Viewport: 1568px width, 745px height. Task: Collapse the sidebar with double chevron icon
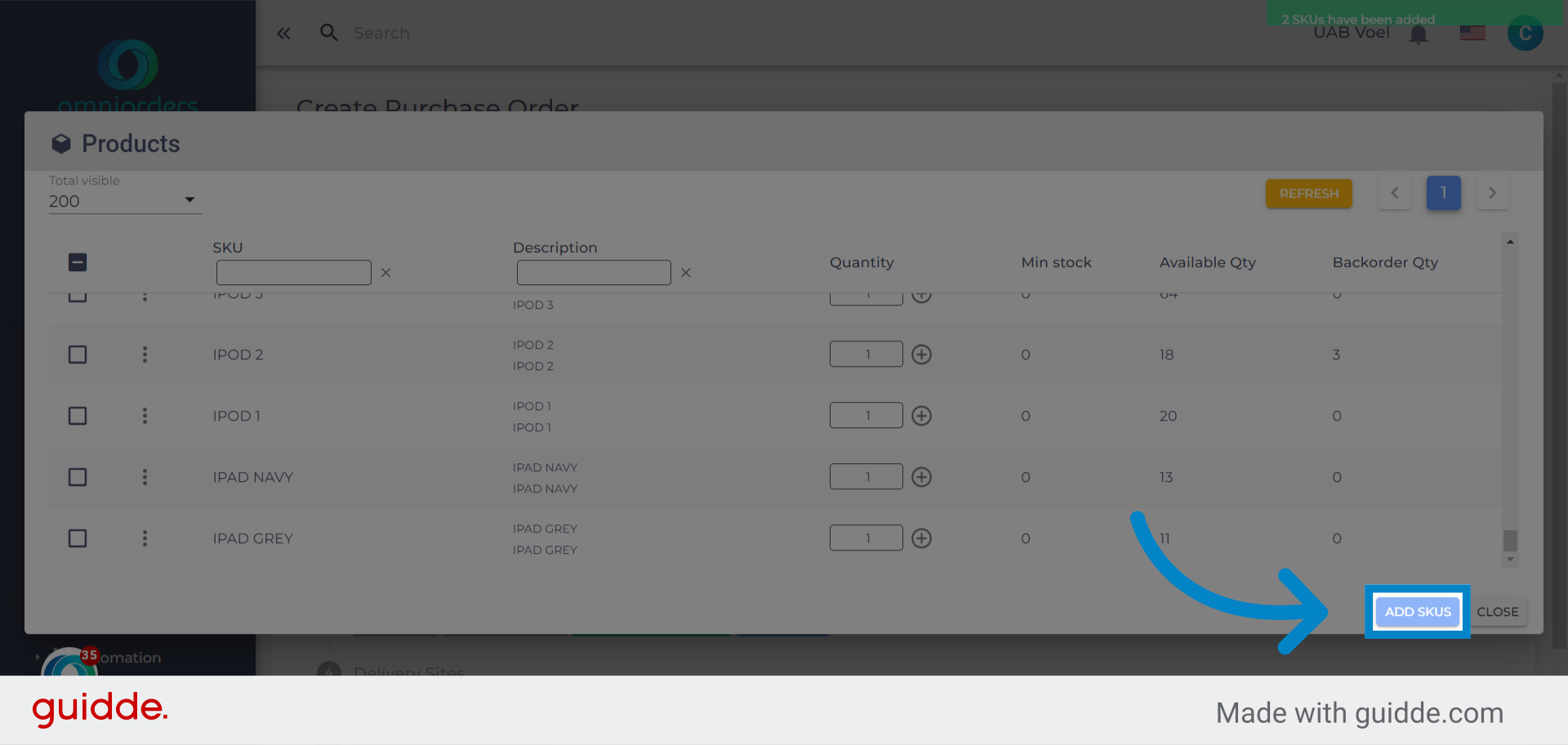283,33
